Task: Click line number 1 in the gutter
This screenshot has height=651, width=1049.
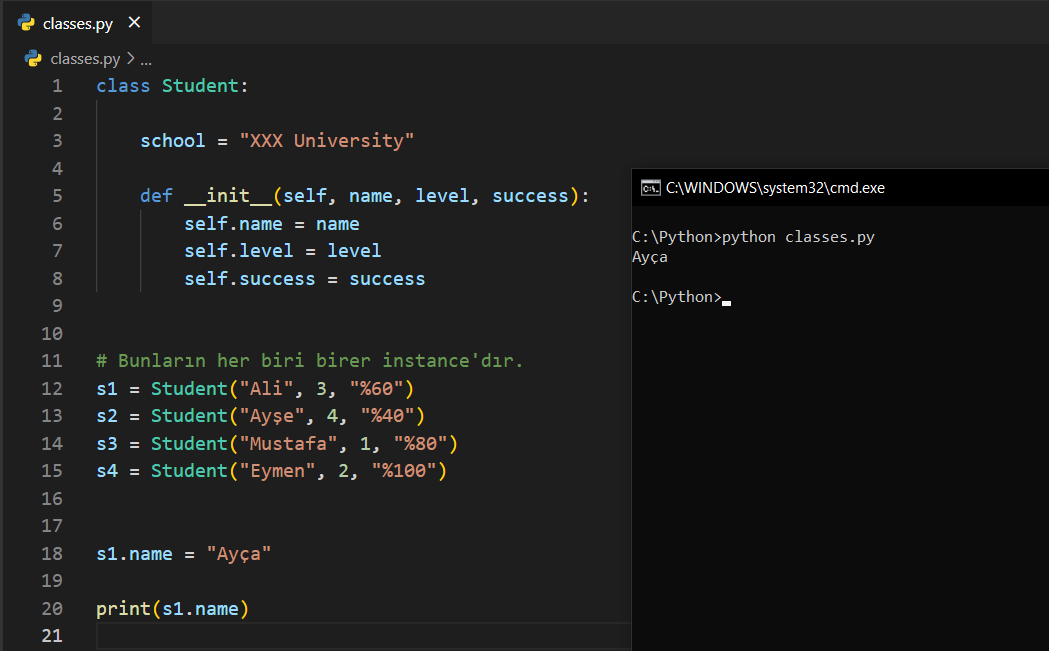Action: (x=57, y=86)
